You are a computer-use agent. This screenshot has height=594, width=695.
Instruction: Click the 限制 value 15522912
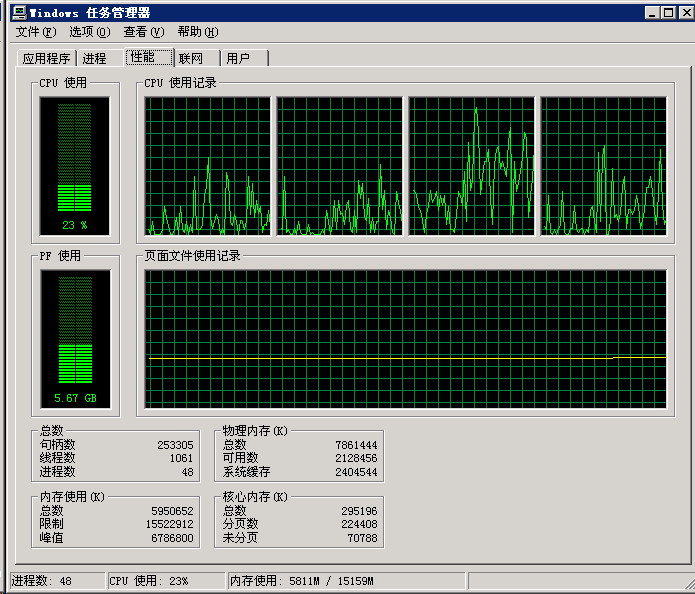(x=170, y=524)
